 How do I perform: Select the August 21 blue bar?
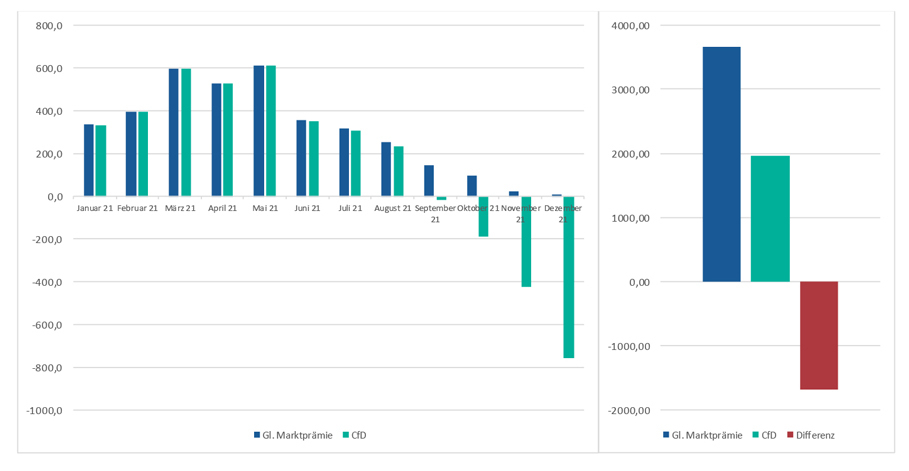386,169
